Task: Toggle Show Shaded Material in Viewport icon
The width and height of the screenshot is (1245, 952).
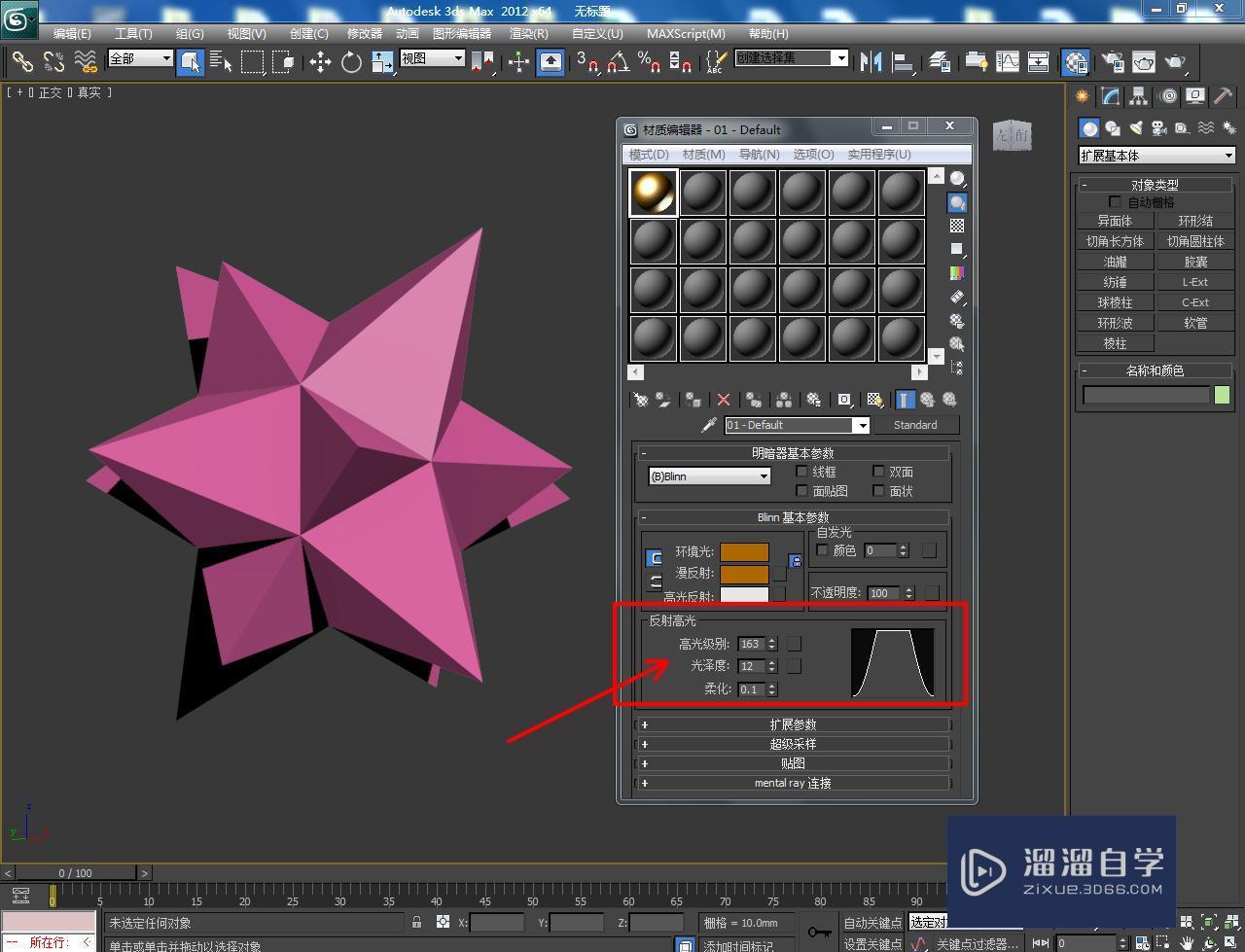Action: 874,400
